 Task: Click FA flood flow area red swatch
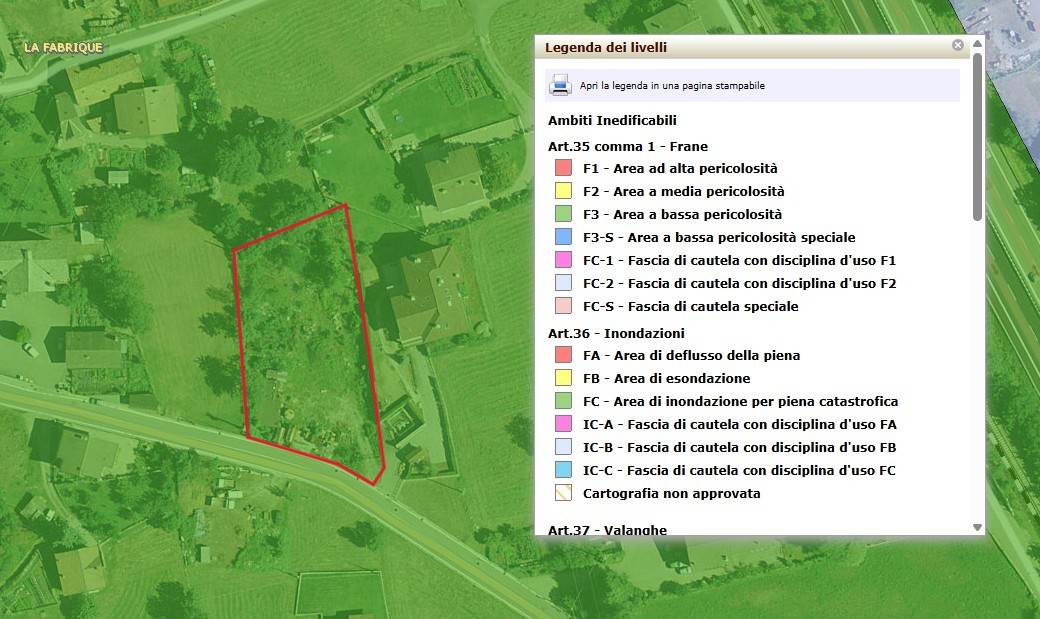coord(563,355)
